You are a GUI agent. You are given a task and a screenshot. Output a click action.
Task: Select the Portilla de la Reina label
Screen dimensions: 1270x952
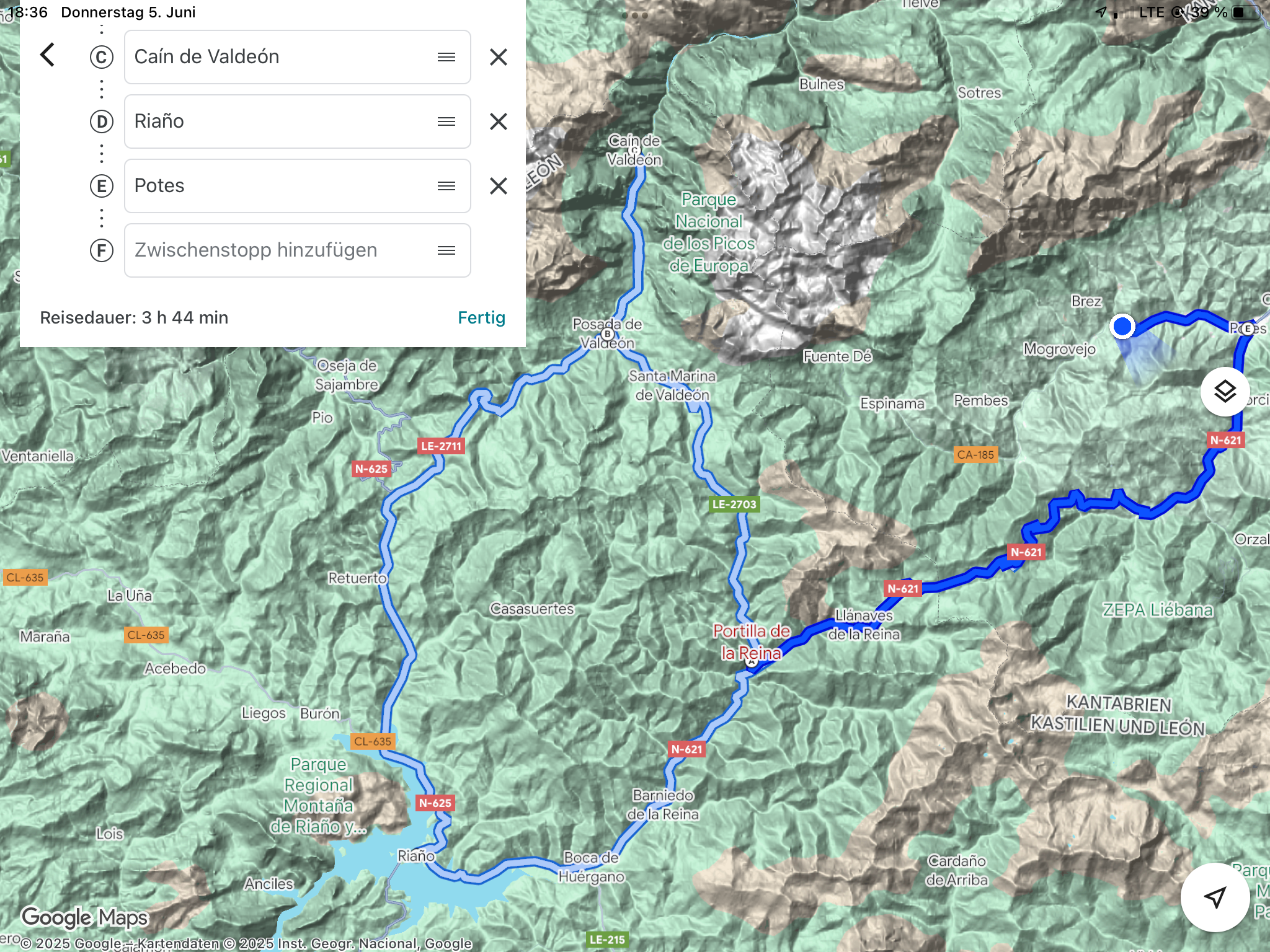tap(752, 641)
